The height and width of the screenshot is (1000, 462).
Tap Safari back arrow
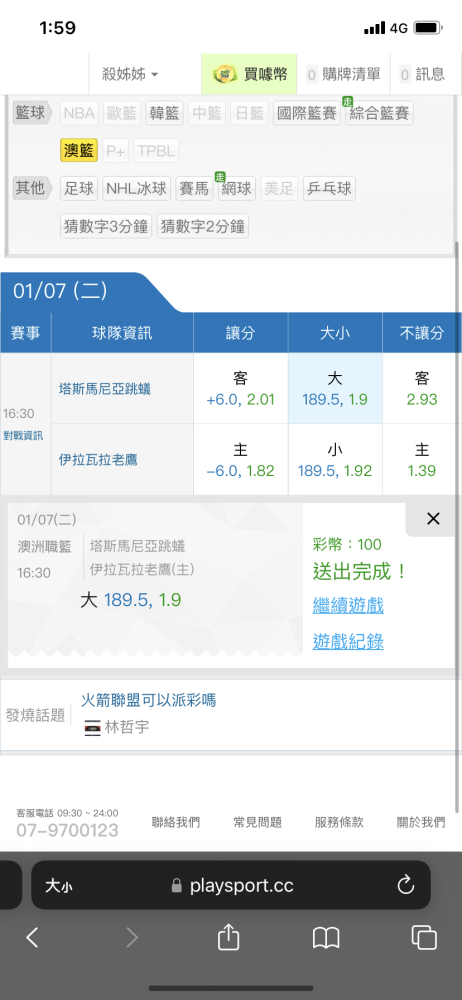coord(33,937)
